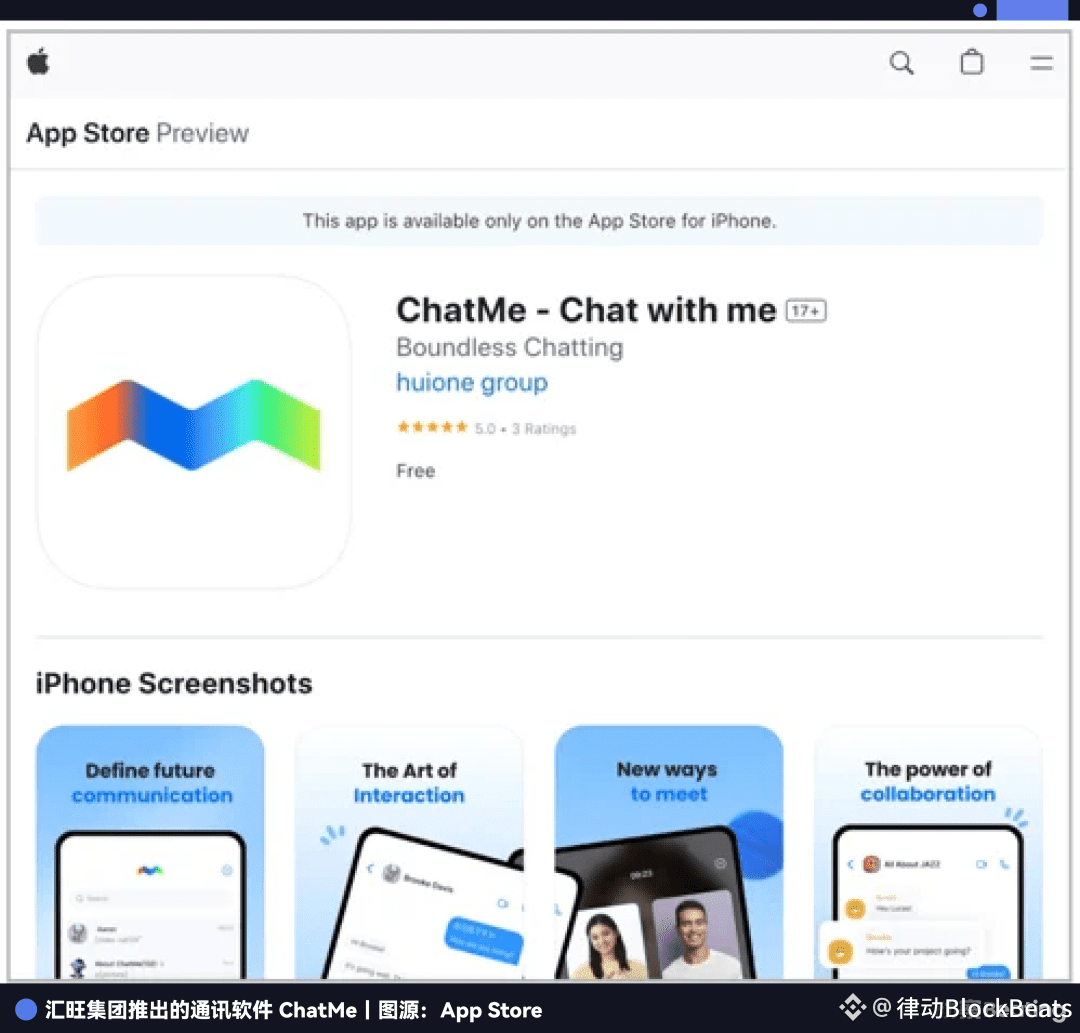Click the iPhone-only availability banner
Screen dimensions: 1080x1033
(539, 221)
